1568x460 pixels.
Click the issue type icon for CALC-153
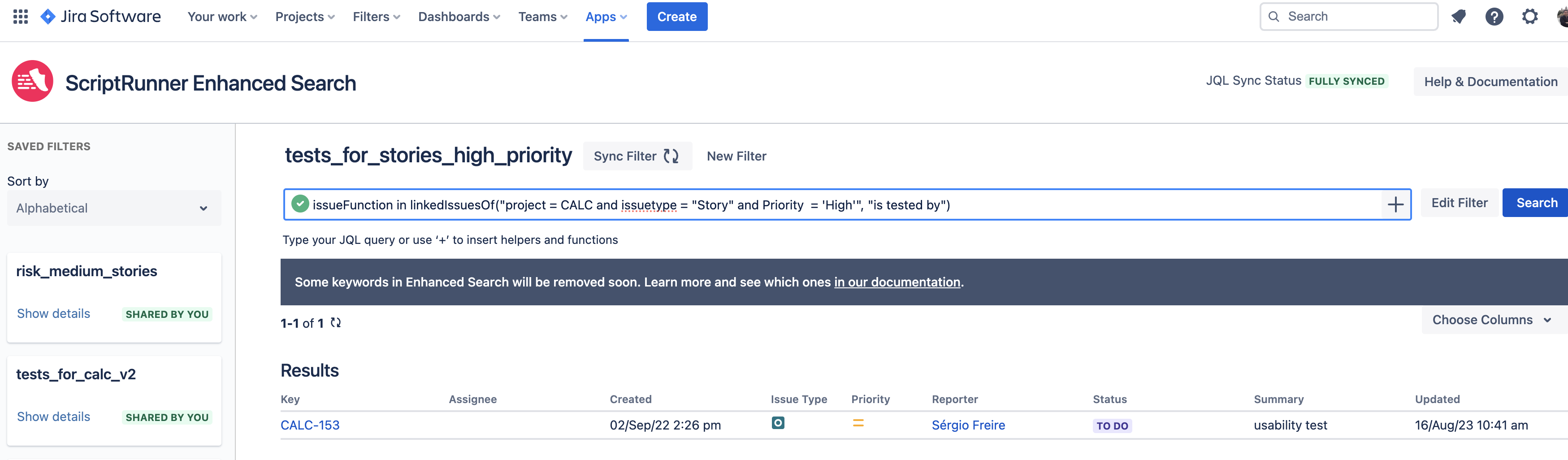point(778,423)
